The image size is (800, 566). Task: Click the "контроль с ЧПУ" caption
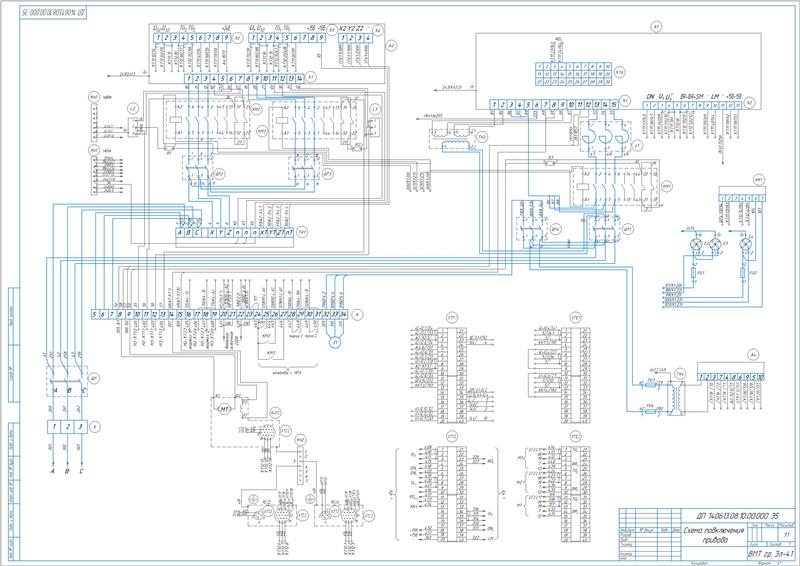point(286,374)
